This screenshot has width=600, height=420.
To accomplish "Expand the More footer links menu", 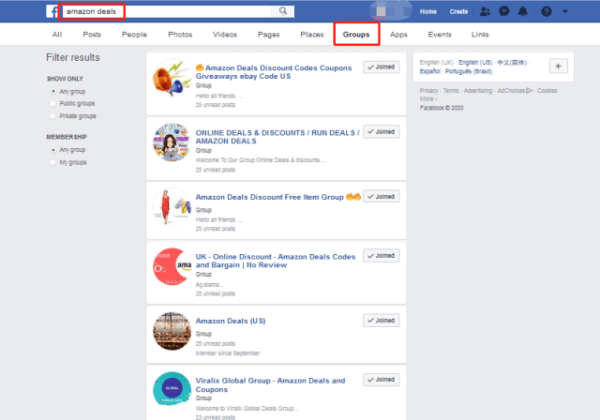I will tap(428, 99).
